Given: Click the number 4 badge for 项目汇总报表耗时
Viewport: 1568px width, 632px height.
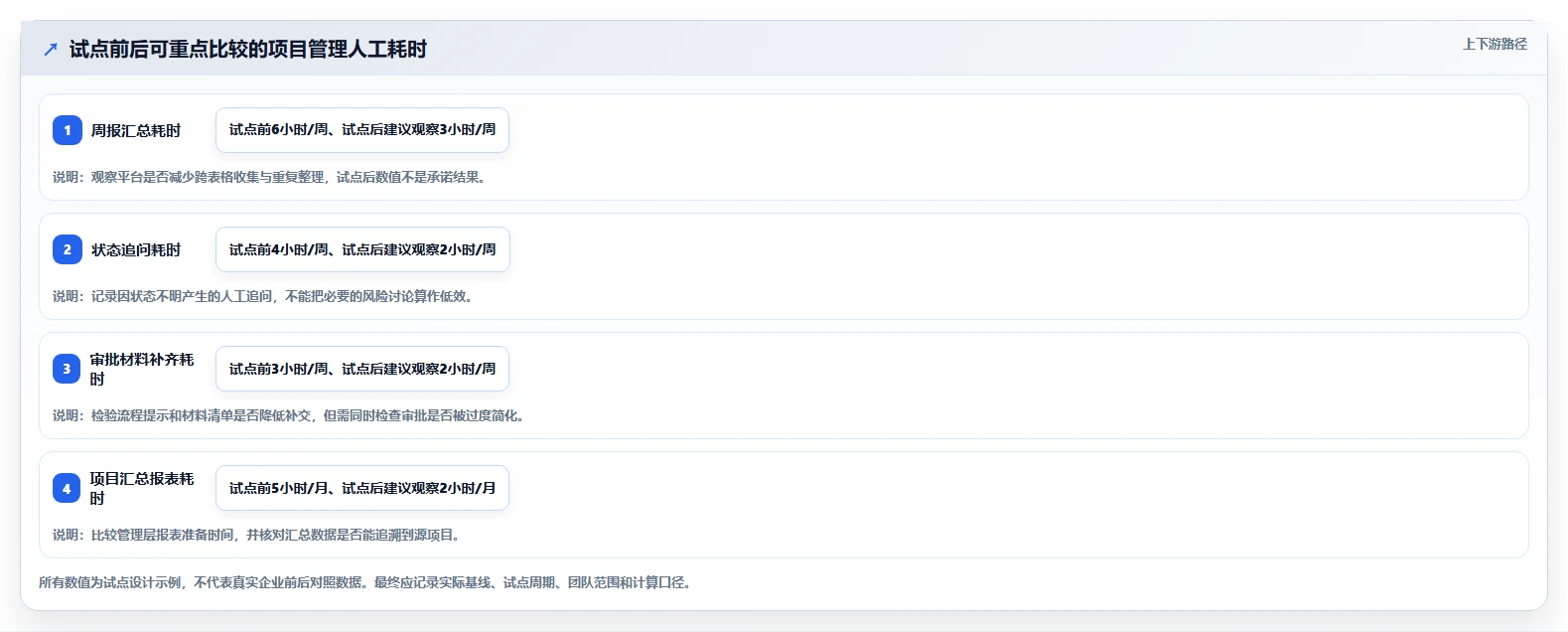Looking at the screenshot, I should coord(67,488).
